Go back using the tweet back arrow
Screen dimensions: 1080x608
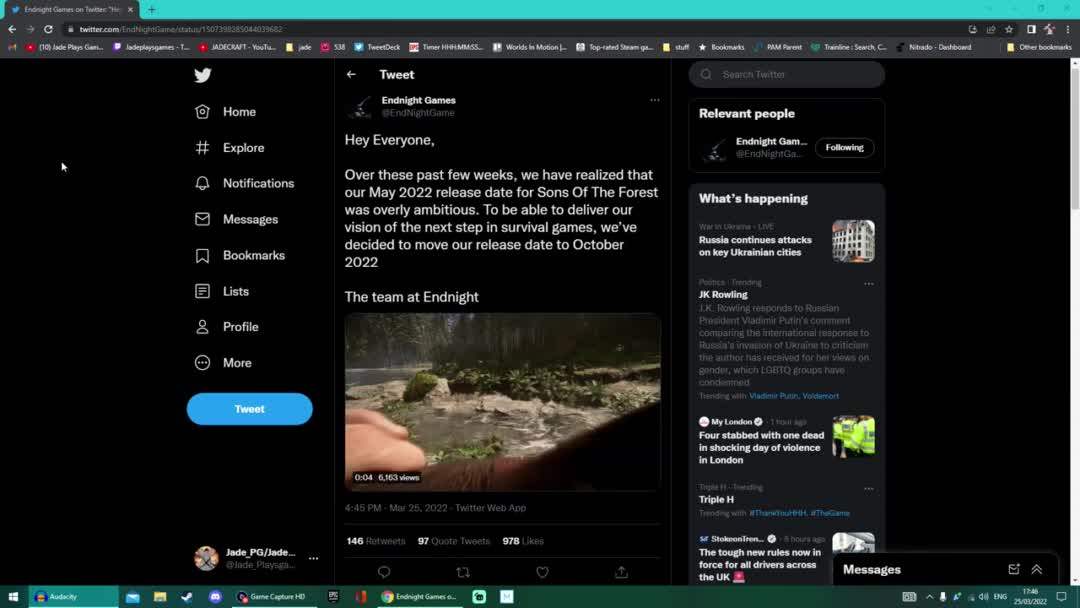click(351, 74)
